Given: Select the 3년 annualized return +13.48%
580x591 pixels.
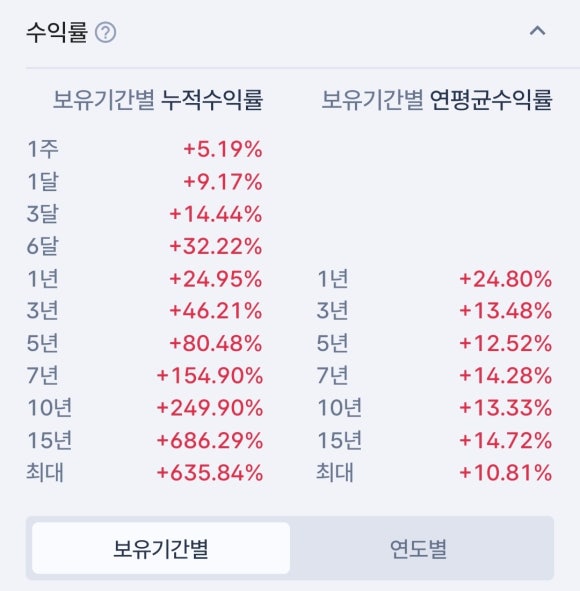Looking at the screenshot, I should (x=505, y=311).
